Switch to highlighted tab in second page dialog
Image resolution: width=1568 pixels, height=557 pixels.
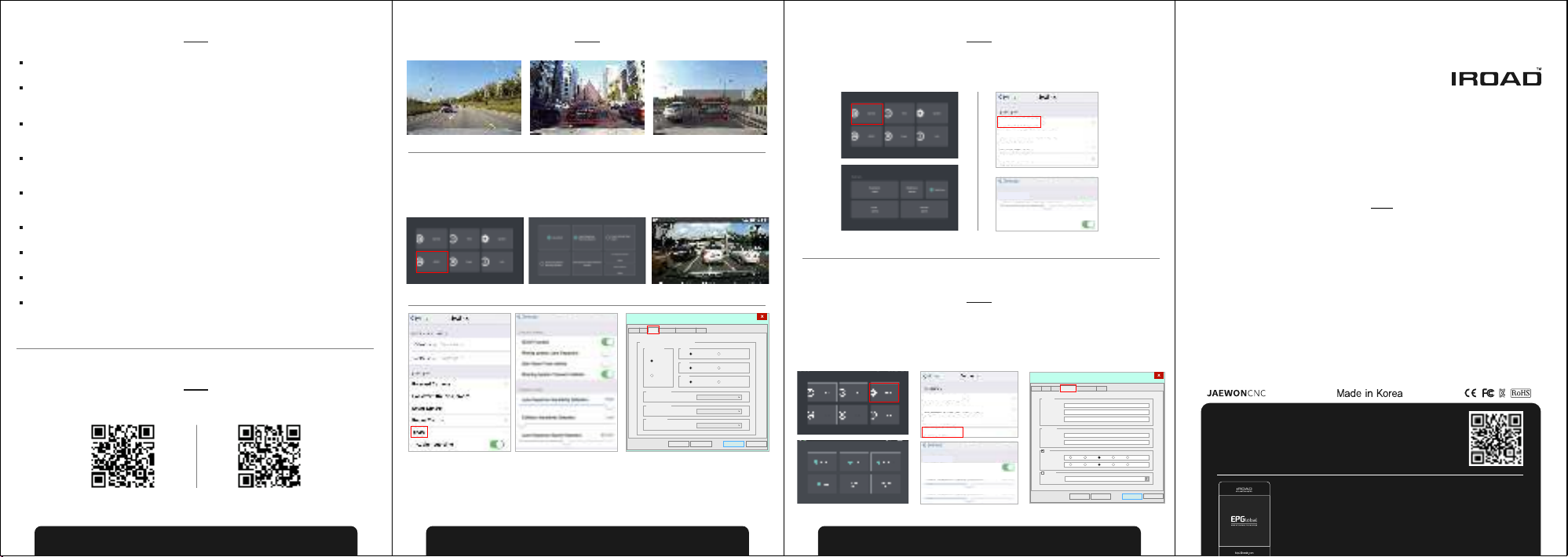[x=652, y=330]
